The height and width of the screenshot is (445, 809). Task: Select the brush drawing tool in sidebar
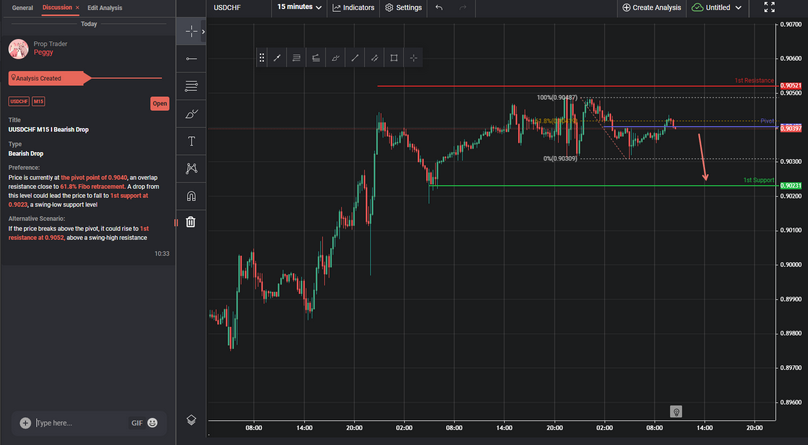tap(191, 114)
